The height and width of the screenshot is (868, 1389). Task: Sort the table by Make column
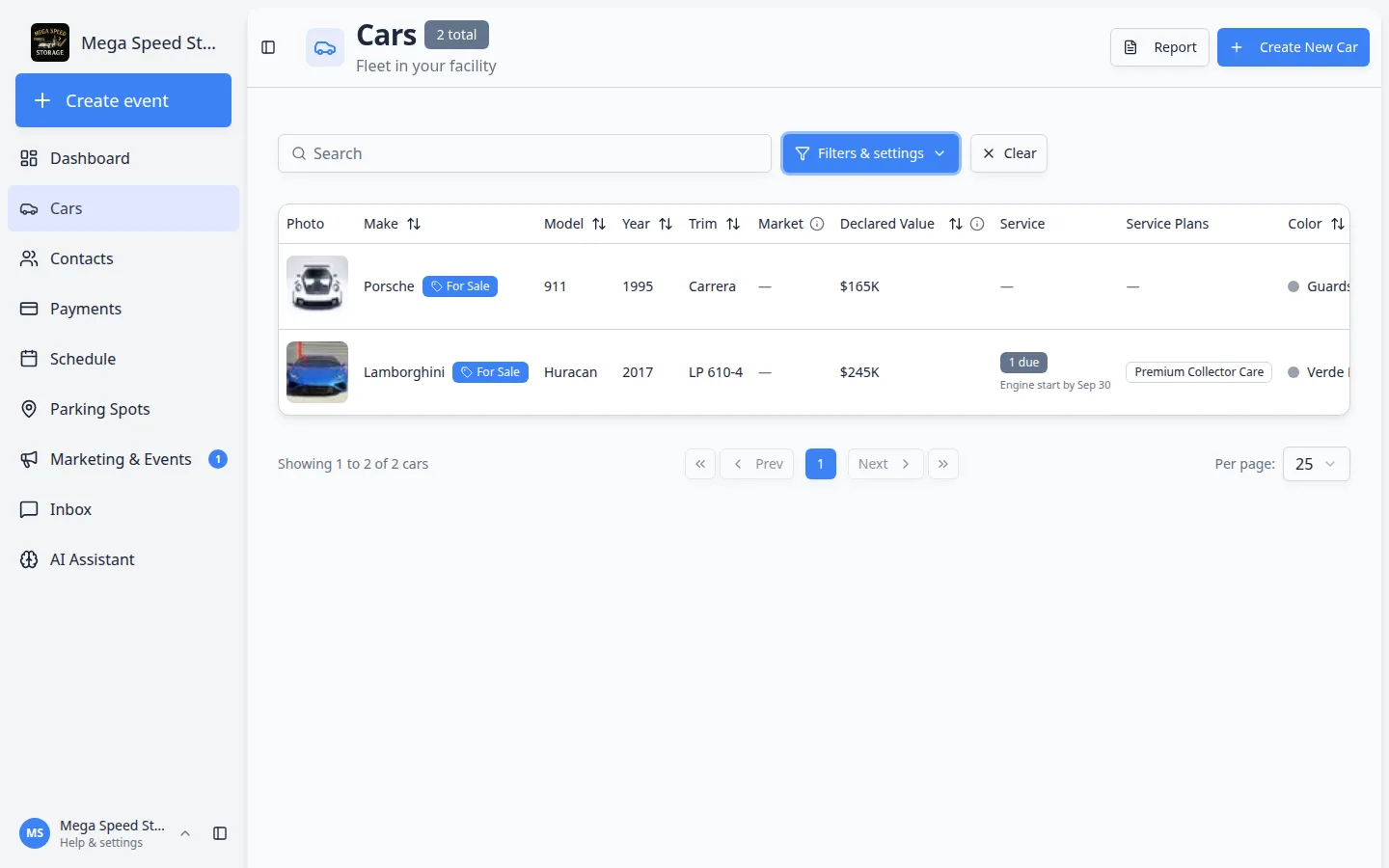coord(414,224)
